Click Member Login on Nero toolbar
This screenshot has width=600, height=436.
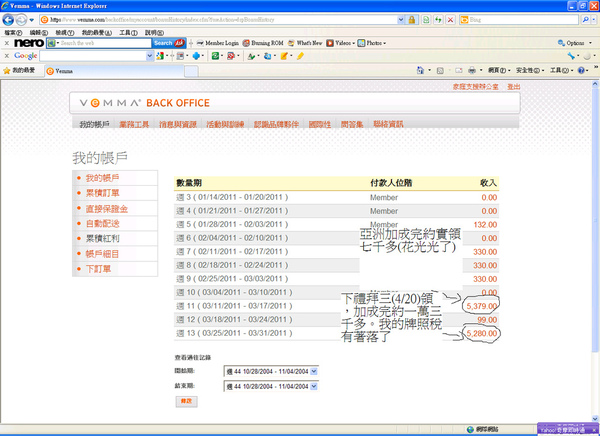click(x=218, y=43)
